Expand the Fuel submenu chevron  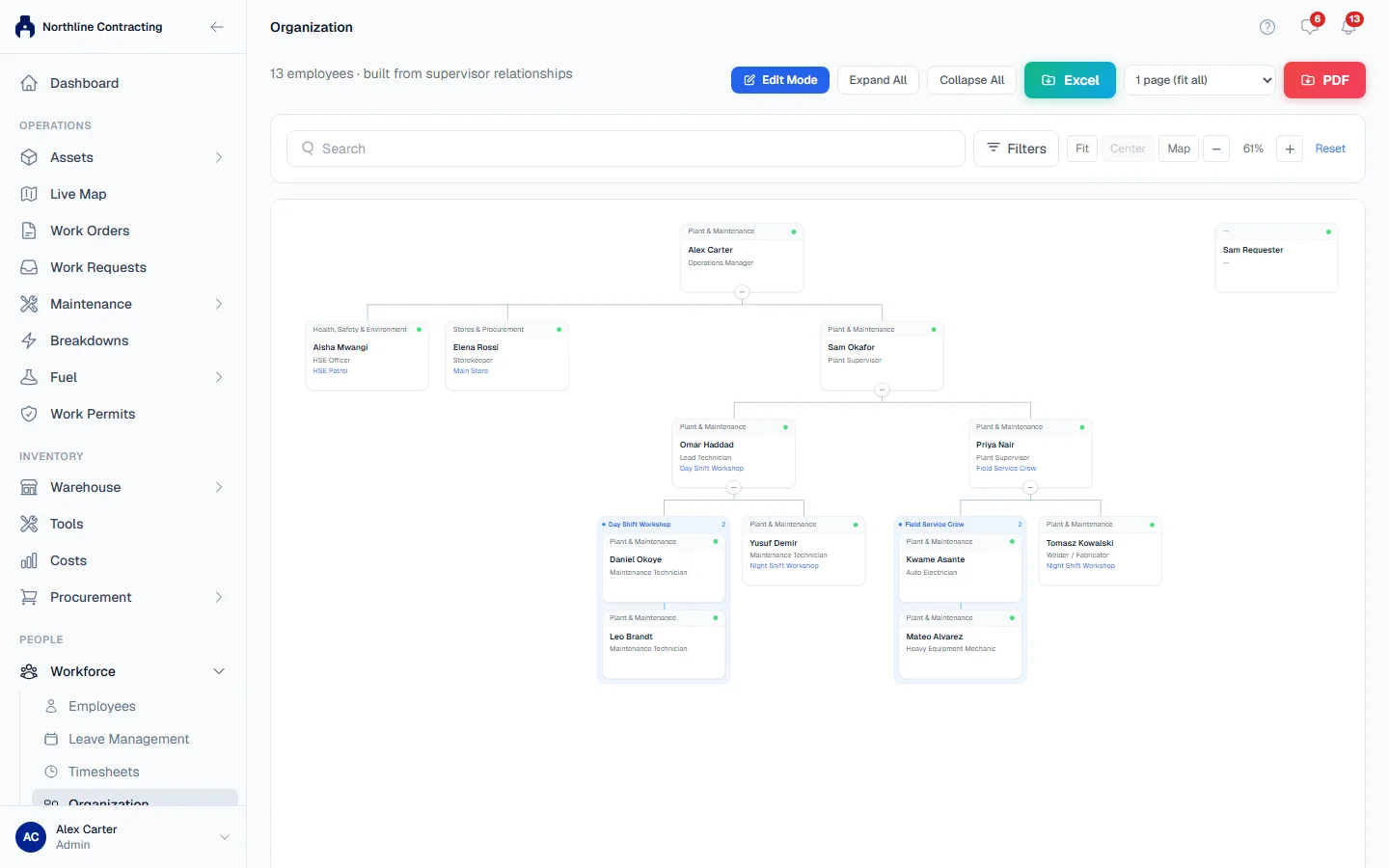click(x=219, y=377)
